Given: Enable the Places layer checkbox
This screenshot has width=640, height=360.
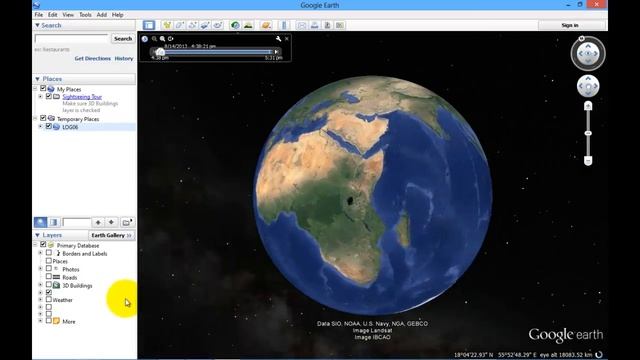Looking at the screenshot, I should tap(49, 261).
